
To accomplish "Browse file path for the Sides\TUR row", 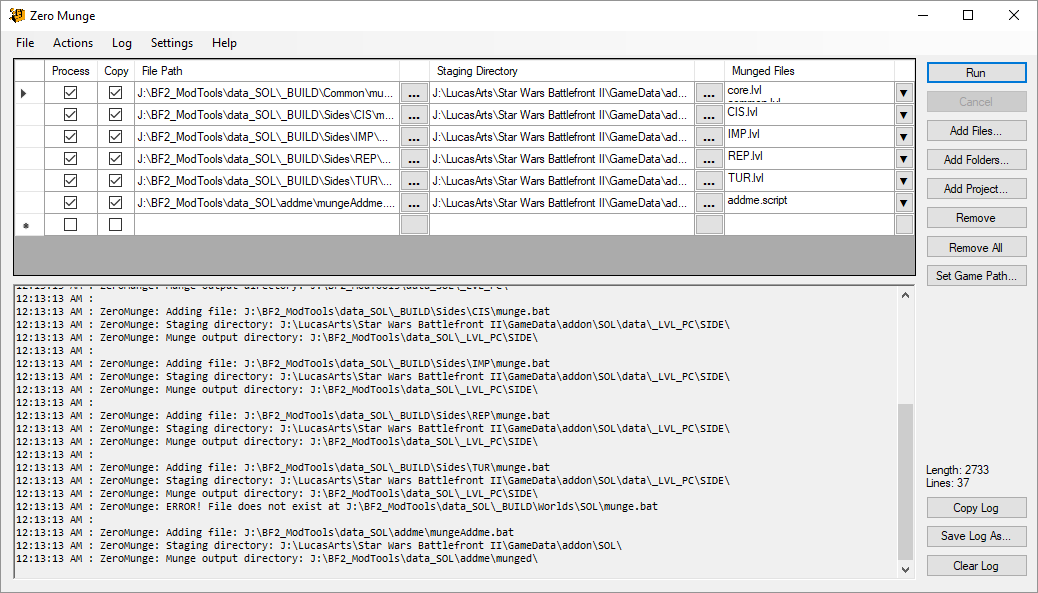I will [414, 181].
